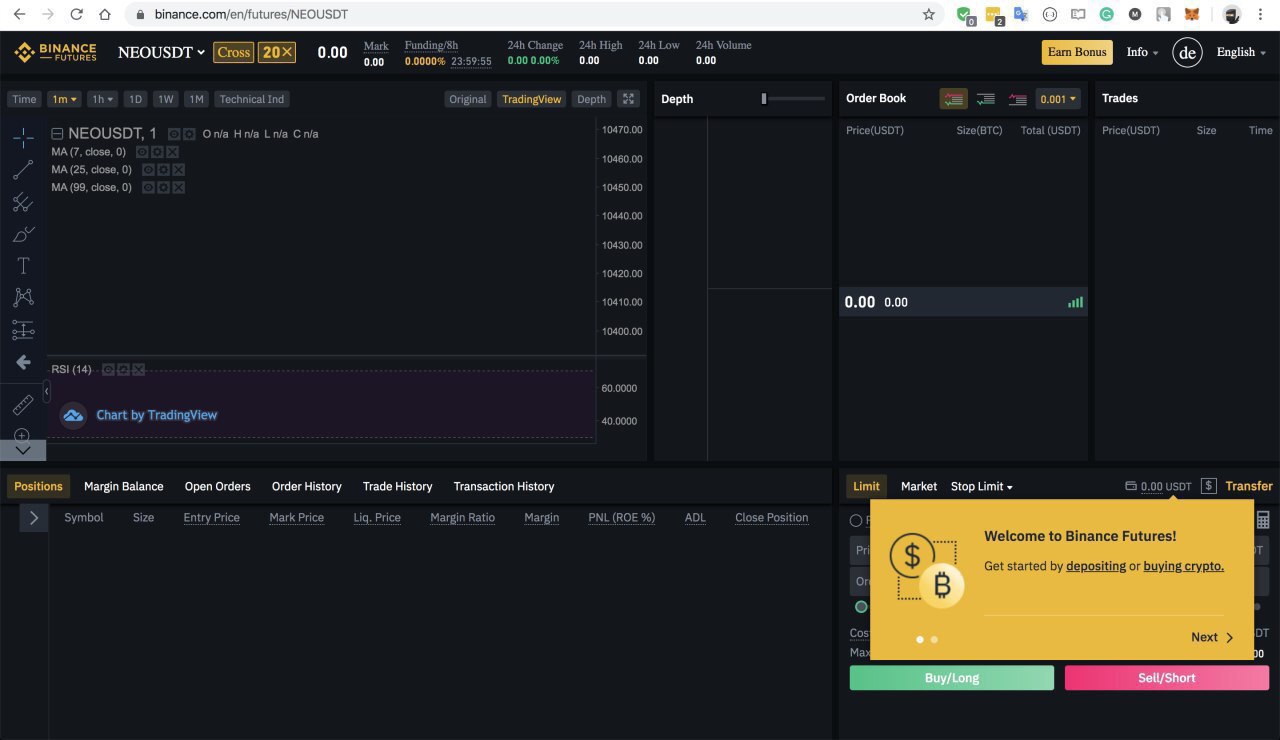This screenshot has width=1280, height=740.
Task: Open the 1m interval dropdown
Action: pyautogui.click(x=65, y=99)
